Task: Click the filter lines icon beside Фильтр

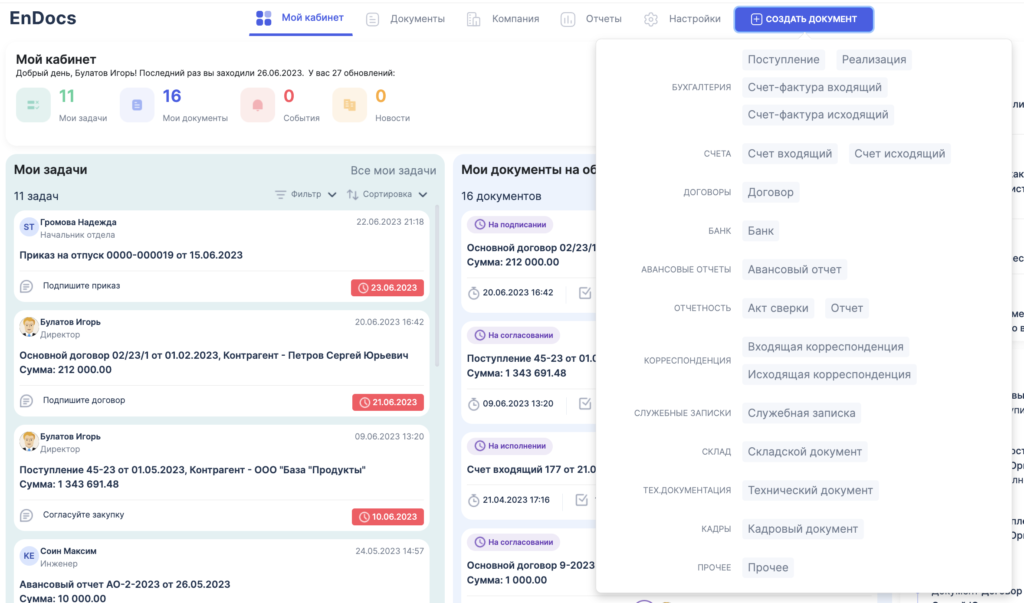Action: tap(280, 195)
